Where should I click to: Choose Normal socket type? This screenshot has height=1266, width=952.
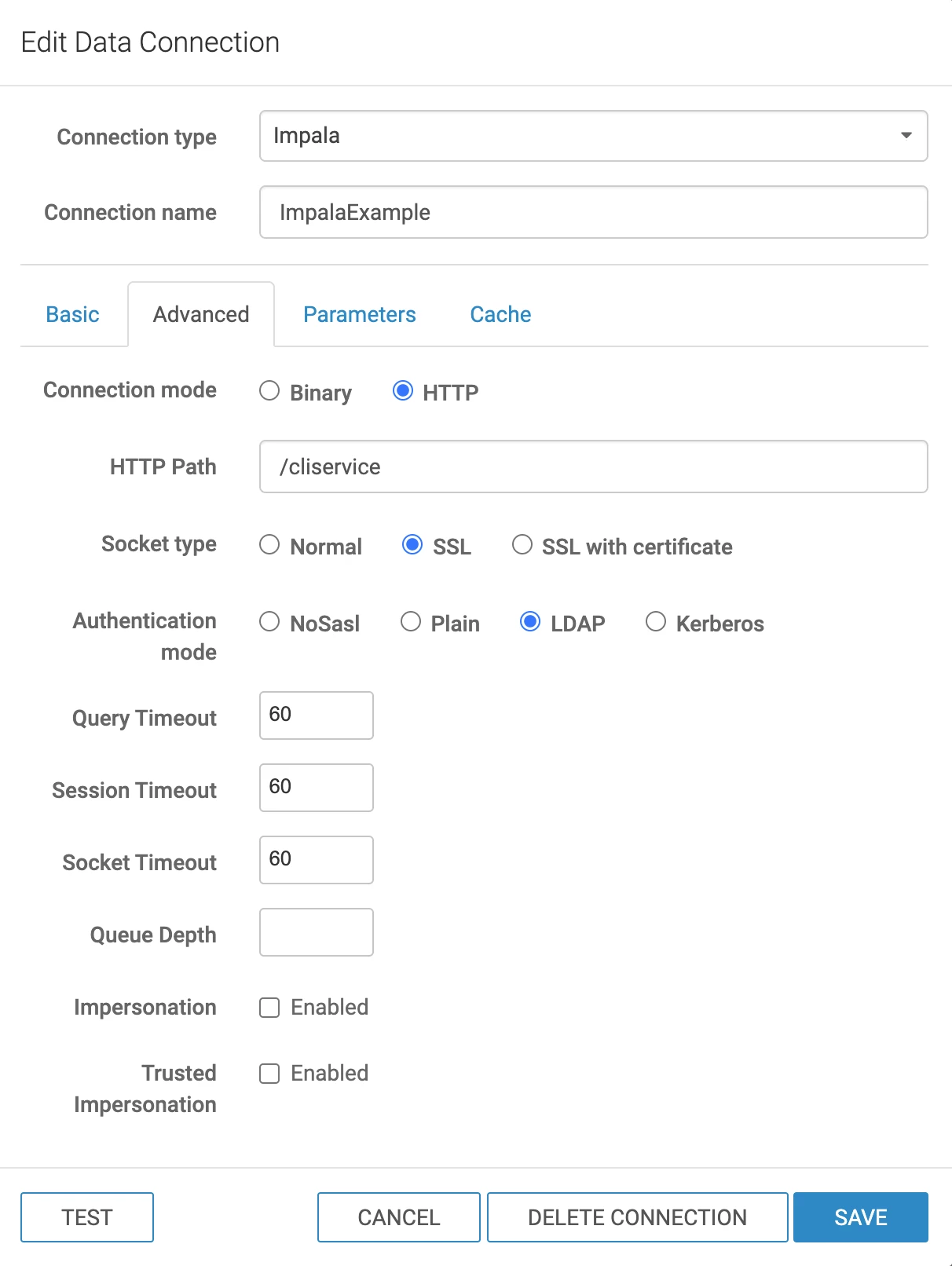[x=269, y=545]
